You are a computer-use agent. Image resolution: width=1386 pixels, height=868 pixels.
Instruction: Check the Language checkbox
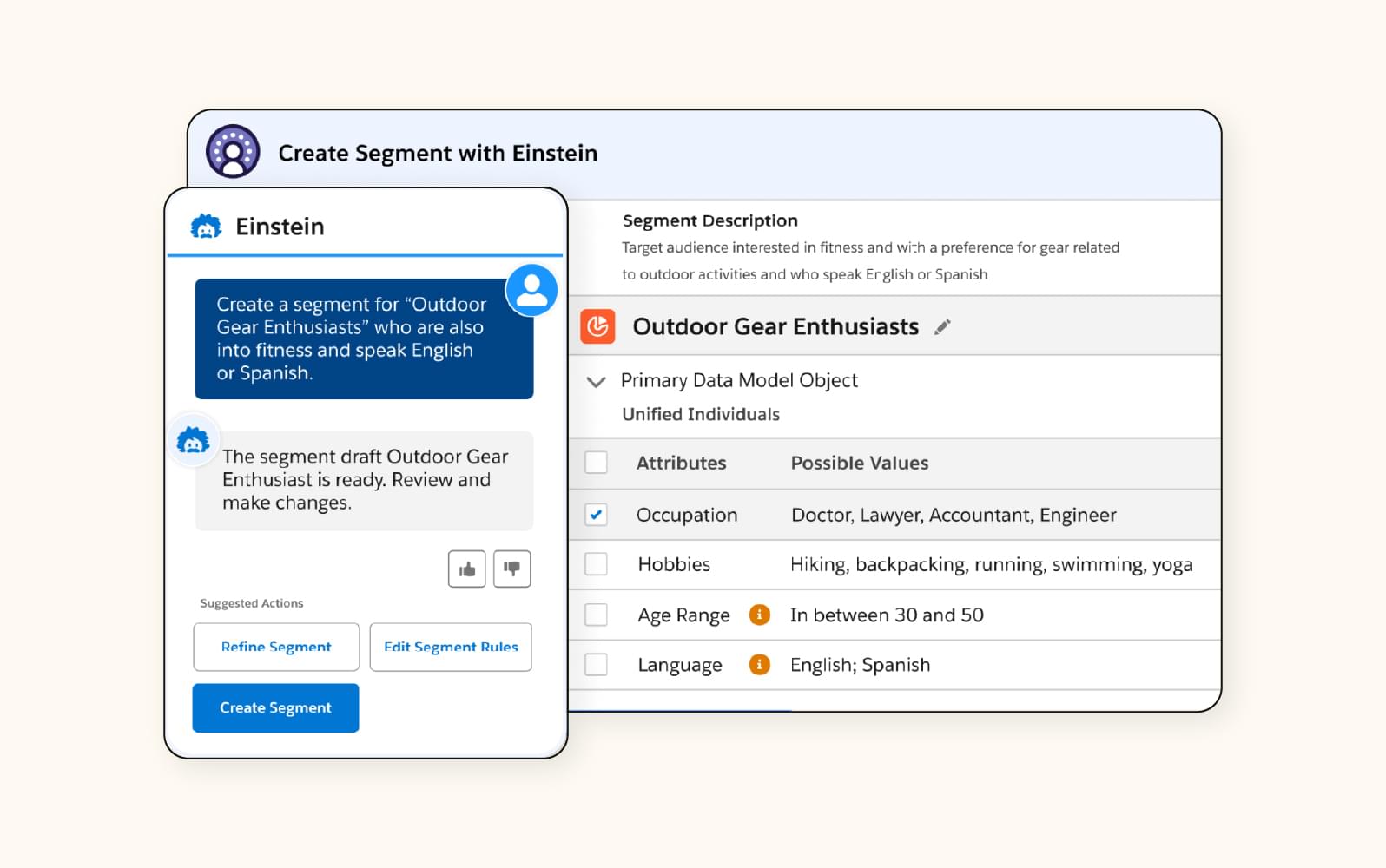click(x=596, y=665)
